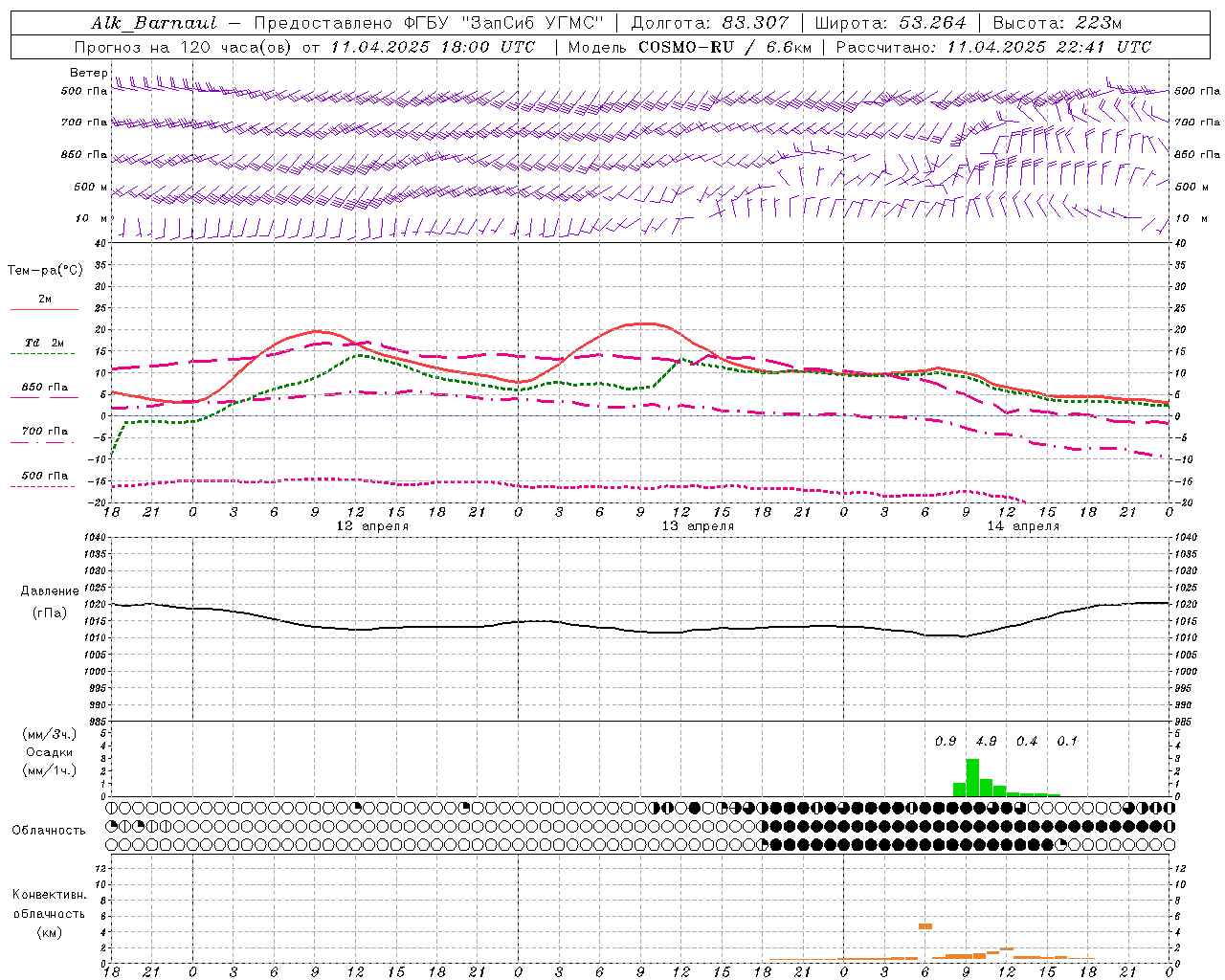Select the 700 гПа temperature legend entry
Viewport: 1225px width, 980px height.
click(x=45, y=431)
